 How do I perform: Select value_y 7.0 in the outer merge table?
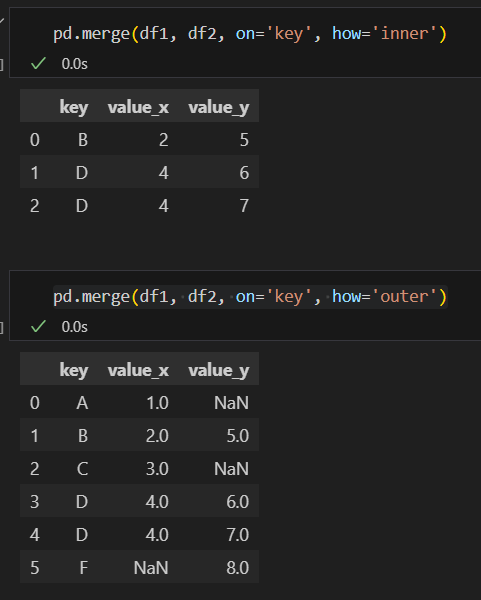pos(238,535)
